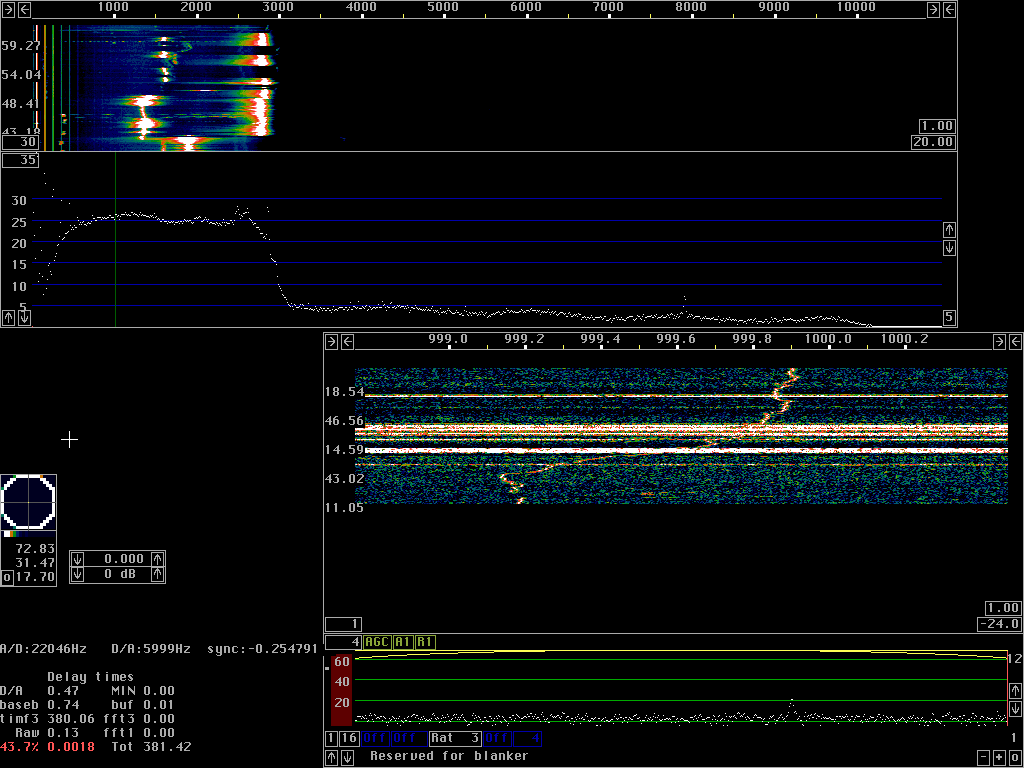Click the '20.00' box on wide waterfall
This screenshot has height=768, width=1024.
point(933,142)
